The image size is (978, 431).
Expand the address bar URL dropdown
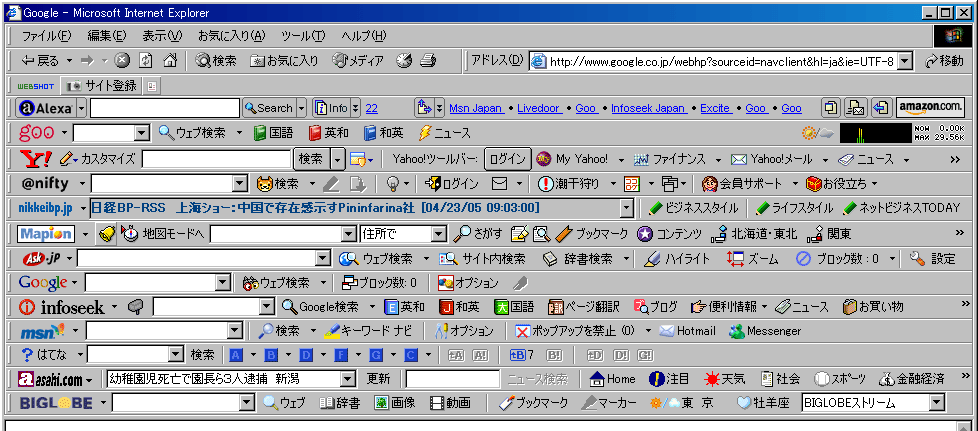[904, 61]
